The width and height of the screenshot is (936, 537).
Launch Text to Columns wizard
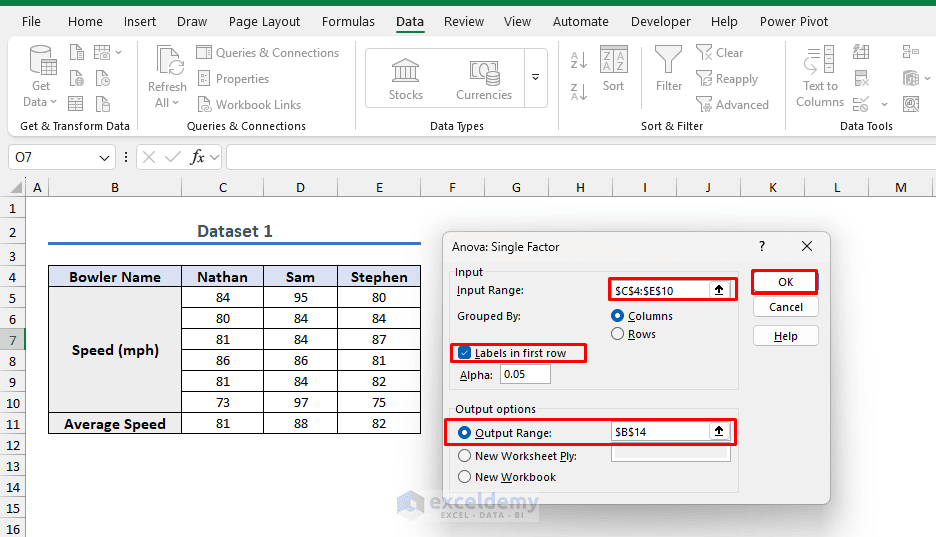coord(820,77)
